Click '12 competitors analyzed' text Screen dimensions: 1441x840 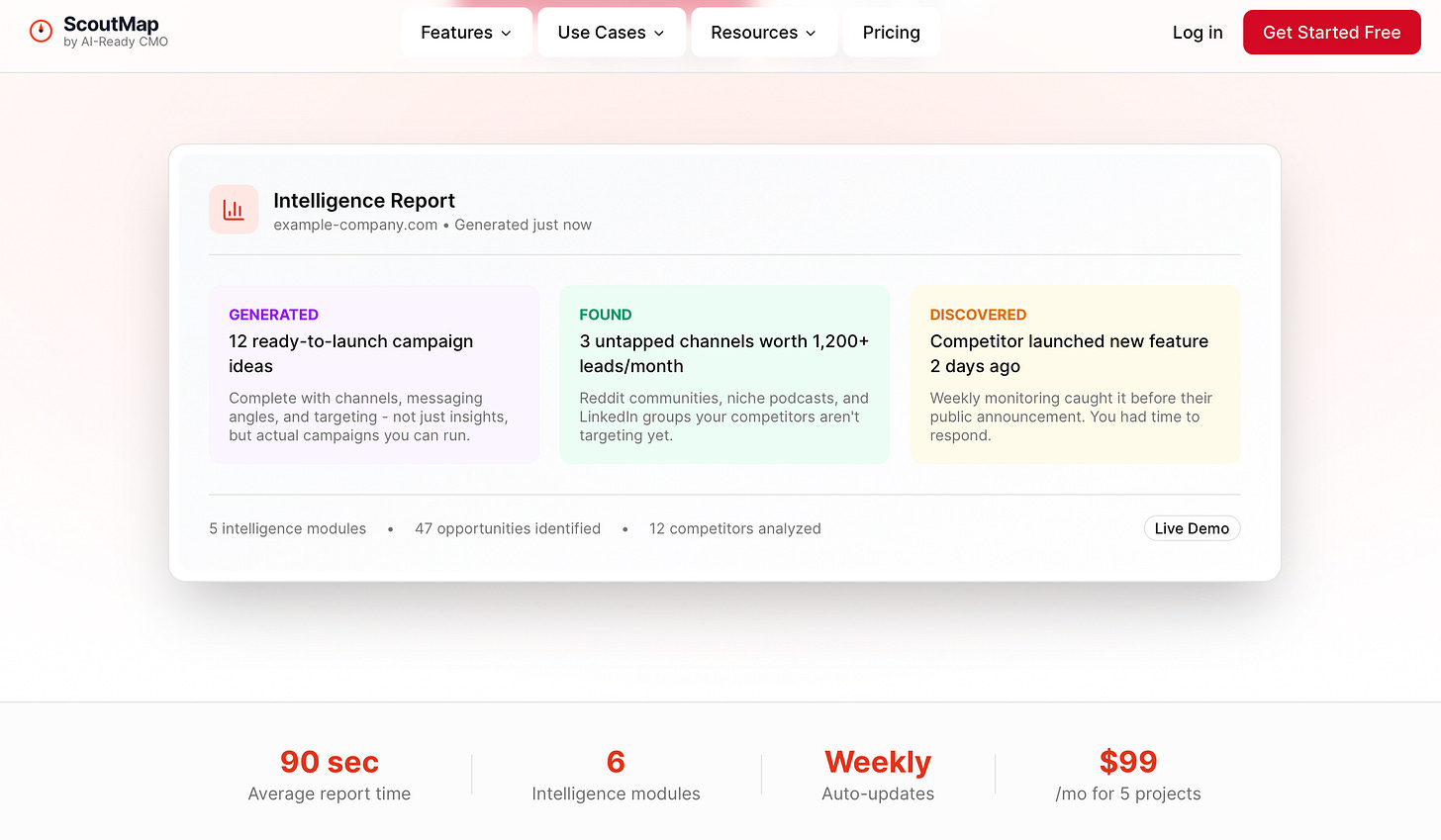point(735,528)
